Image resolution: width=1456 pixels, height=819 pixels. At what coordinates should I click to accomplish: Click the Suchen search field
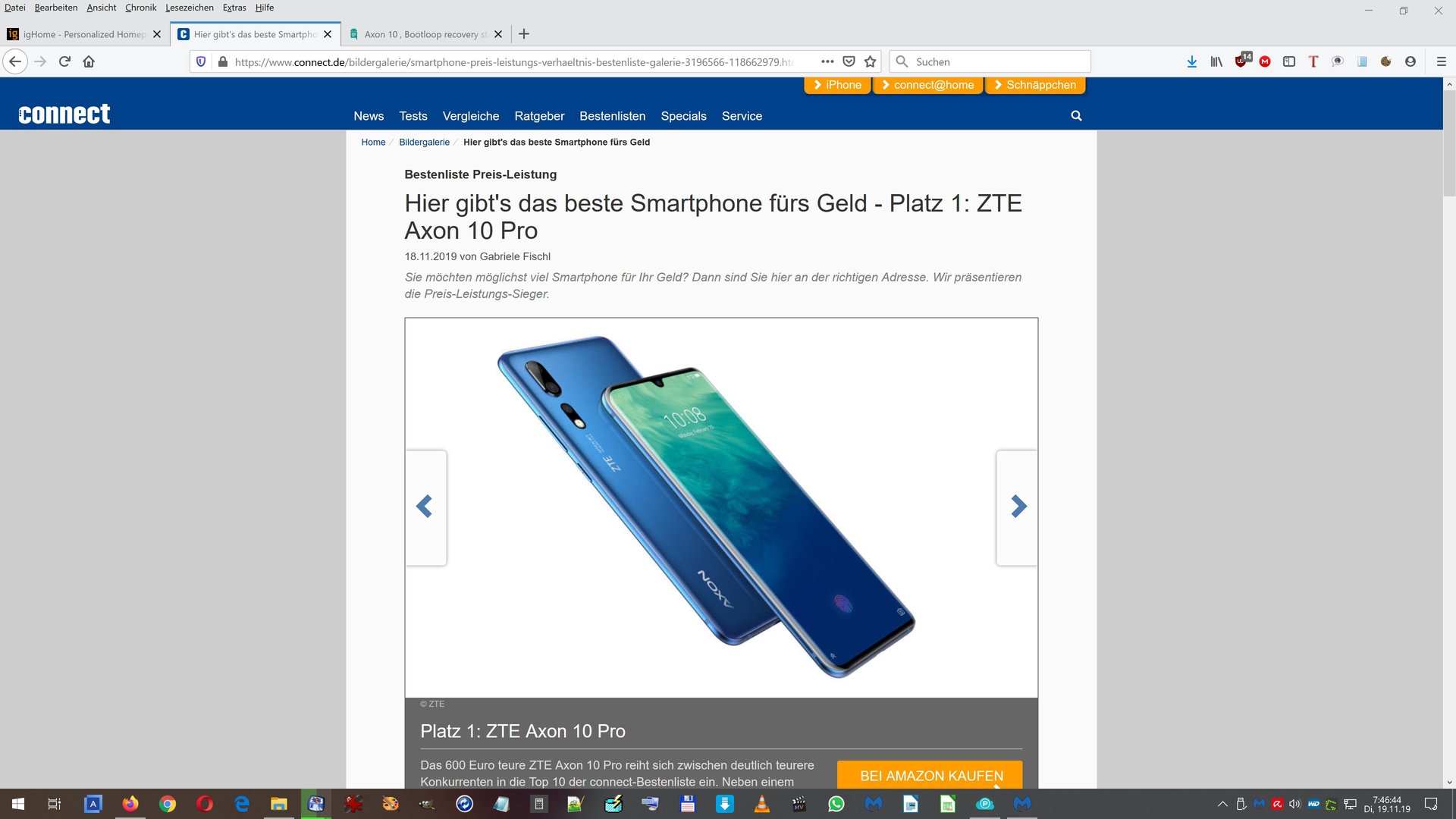point(990,61)
